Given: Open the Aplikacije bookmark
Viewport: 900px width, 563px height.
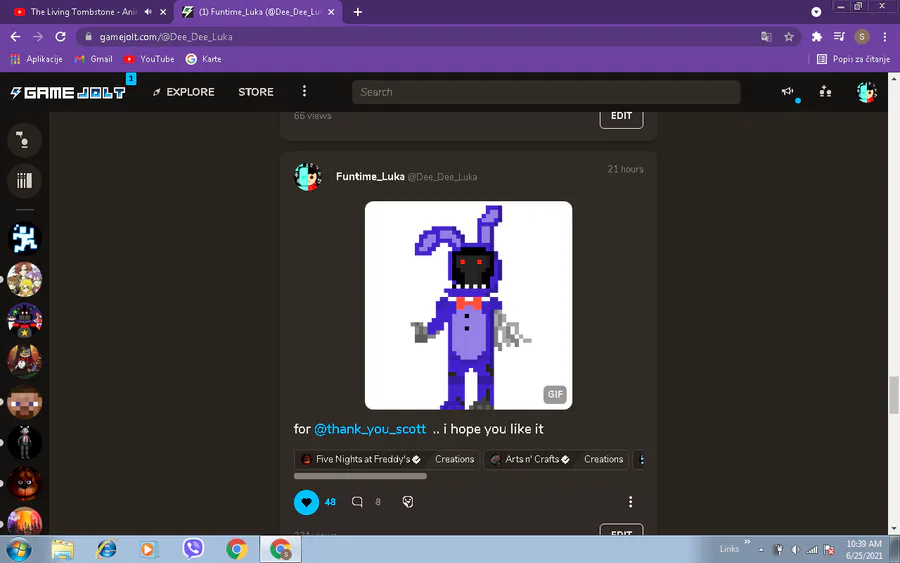Looking at the screenshot, I should 37,59.
